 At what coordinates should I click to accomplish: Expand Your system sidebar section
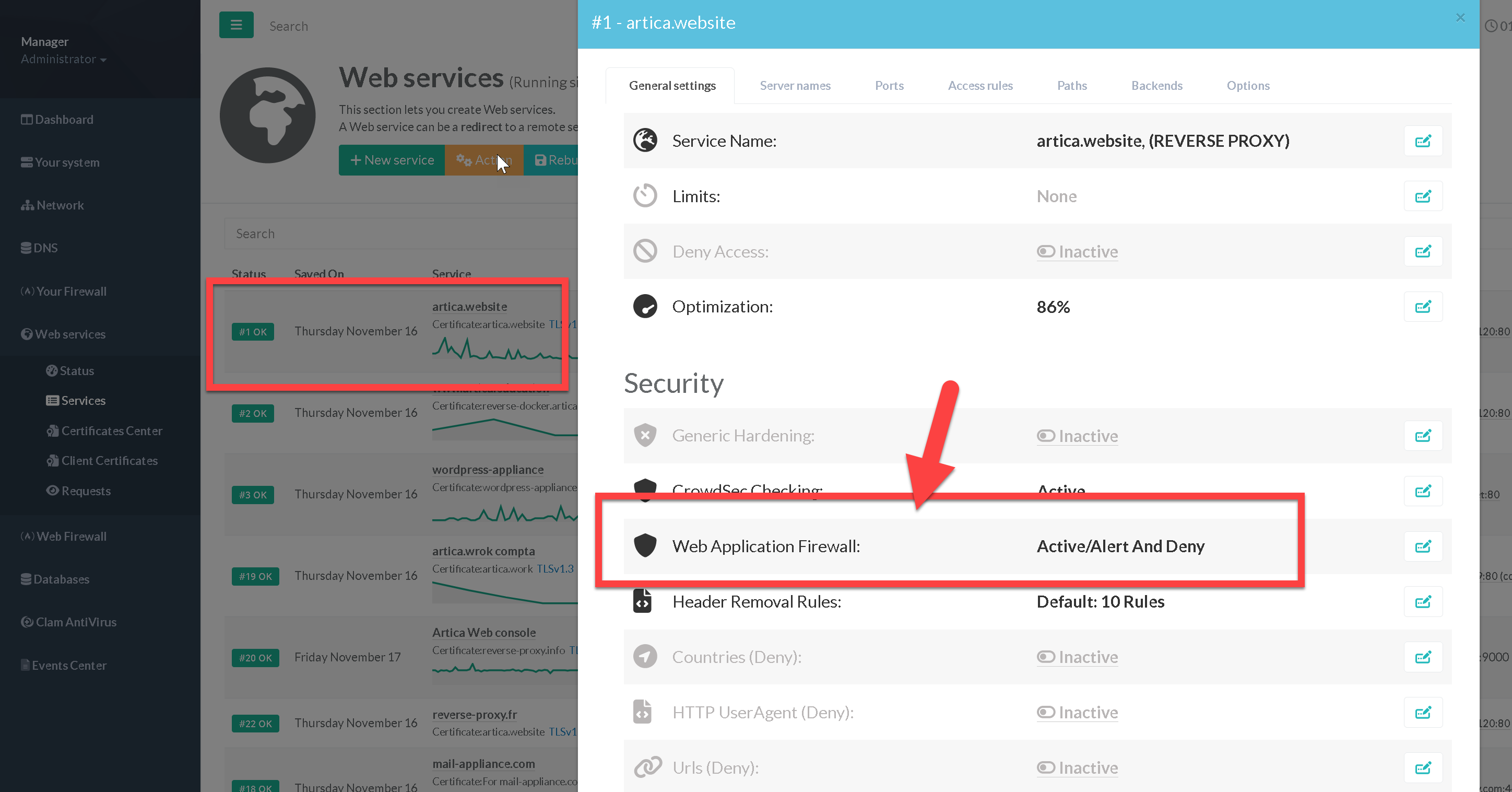pos(66,162)
